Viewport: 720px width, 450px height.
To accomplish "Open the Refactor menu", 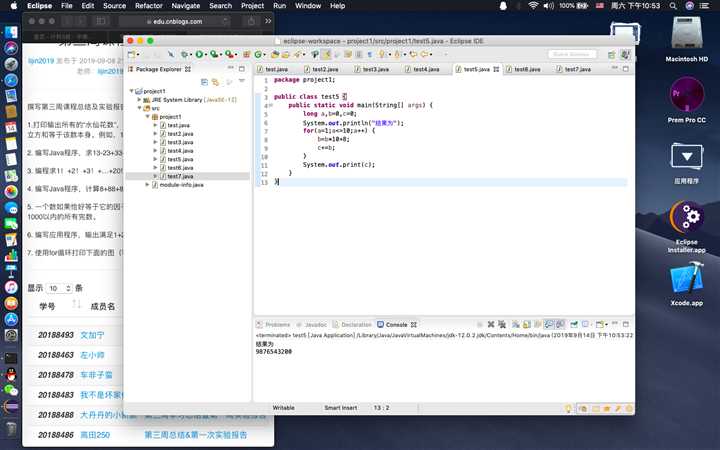I will point(148,6).
